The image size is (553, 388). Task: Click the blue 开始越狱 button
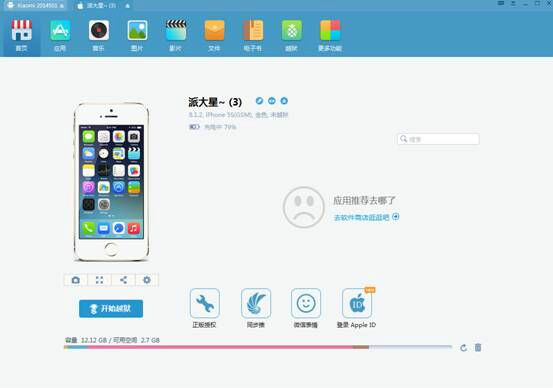(x=111, y=309)
